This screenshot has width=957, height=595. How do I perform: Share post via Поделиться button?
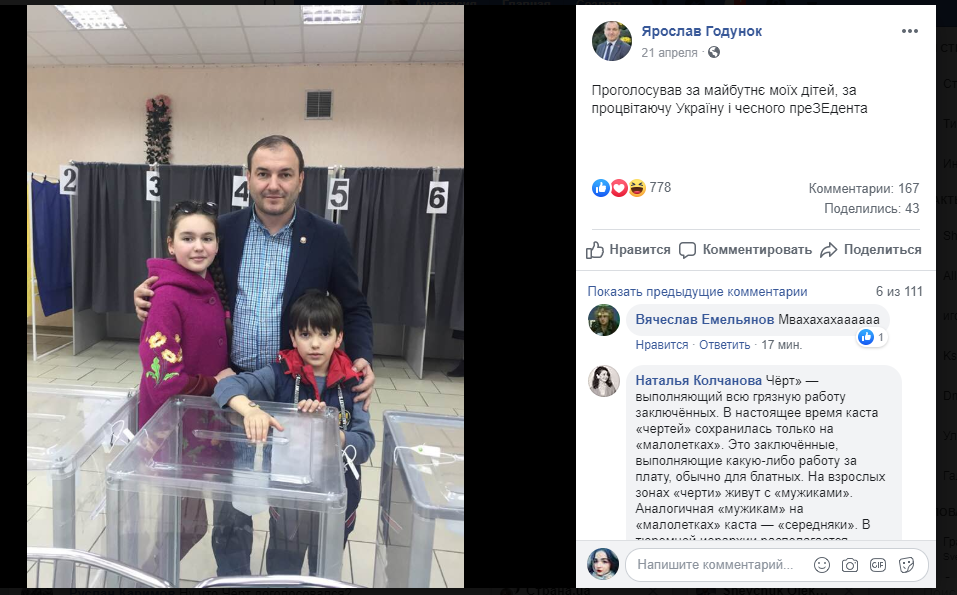pos(870,250)
